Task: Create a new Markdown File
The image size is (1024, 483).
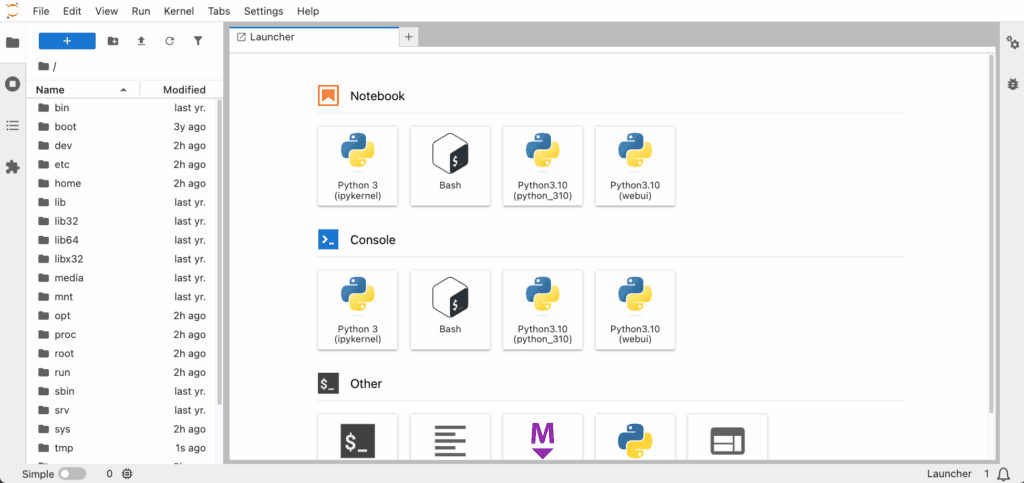Action: point(543,438)
